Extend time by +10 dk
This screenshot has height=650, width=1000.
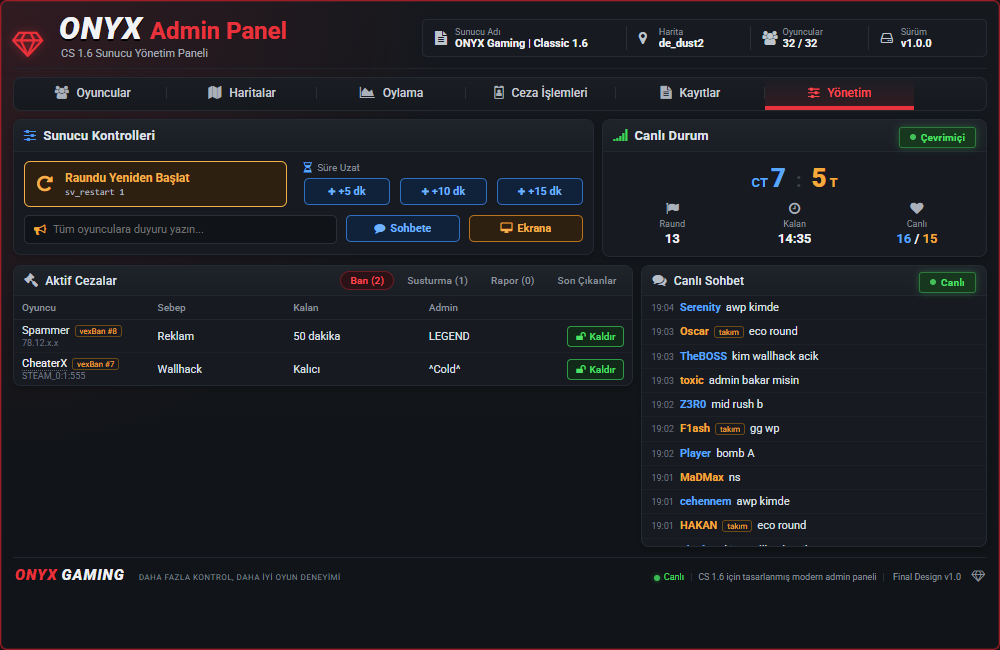click(443, 191)
